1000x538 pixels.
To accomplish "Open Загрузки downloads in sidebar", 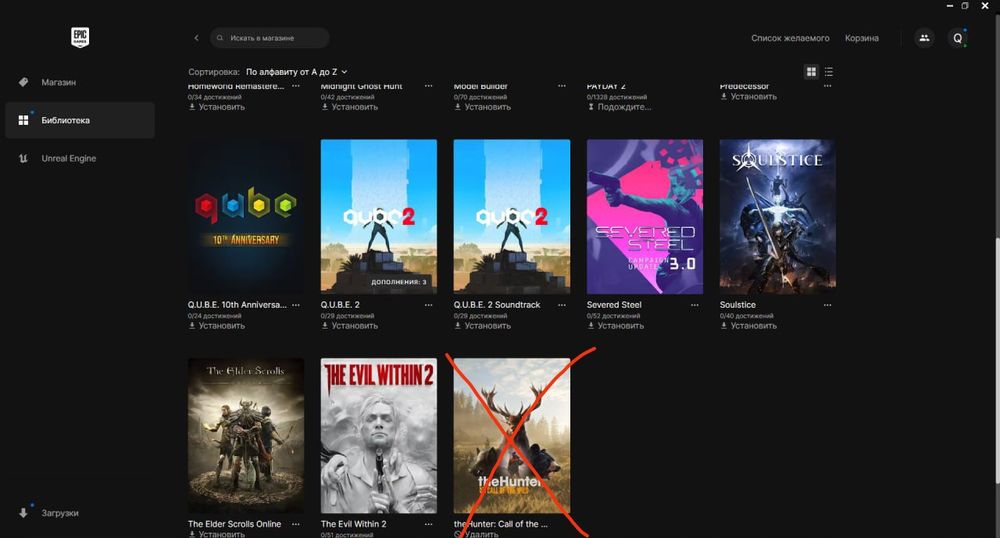I will (80, 513).
